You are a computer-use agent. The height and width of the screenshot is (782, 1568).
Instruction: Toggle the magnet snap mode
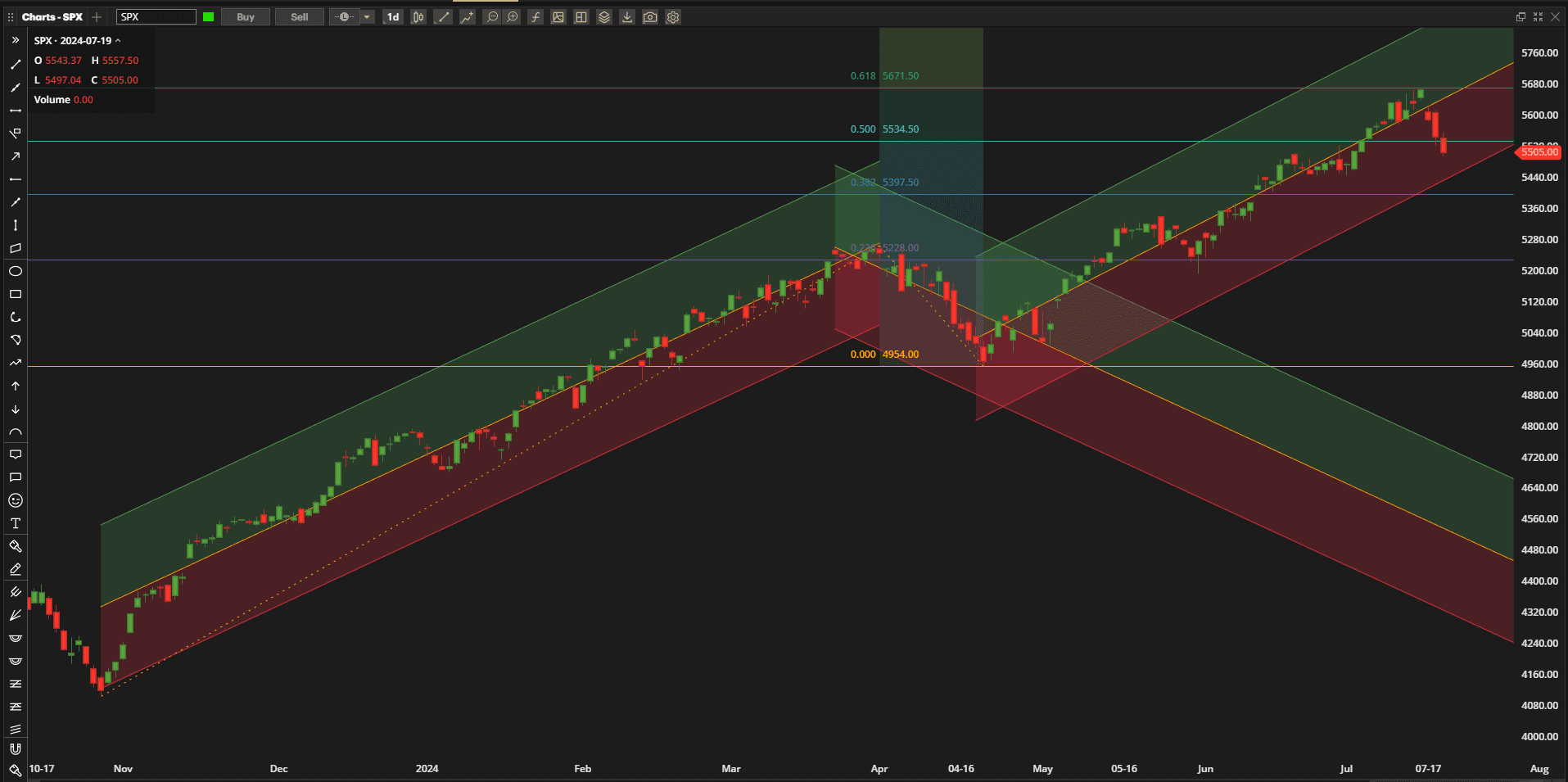(x=15, y=748)
